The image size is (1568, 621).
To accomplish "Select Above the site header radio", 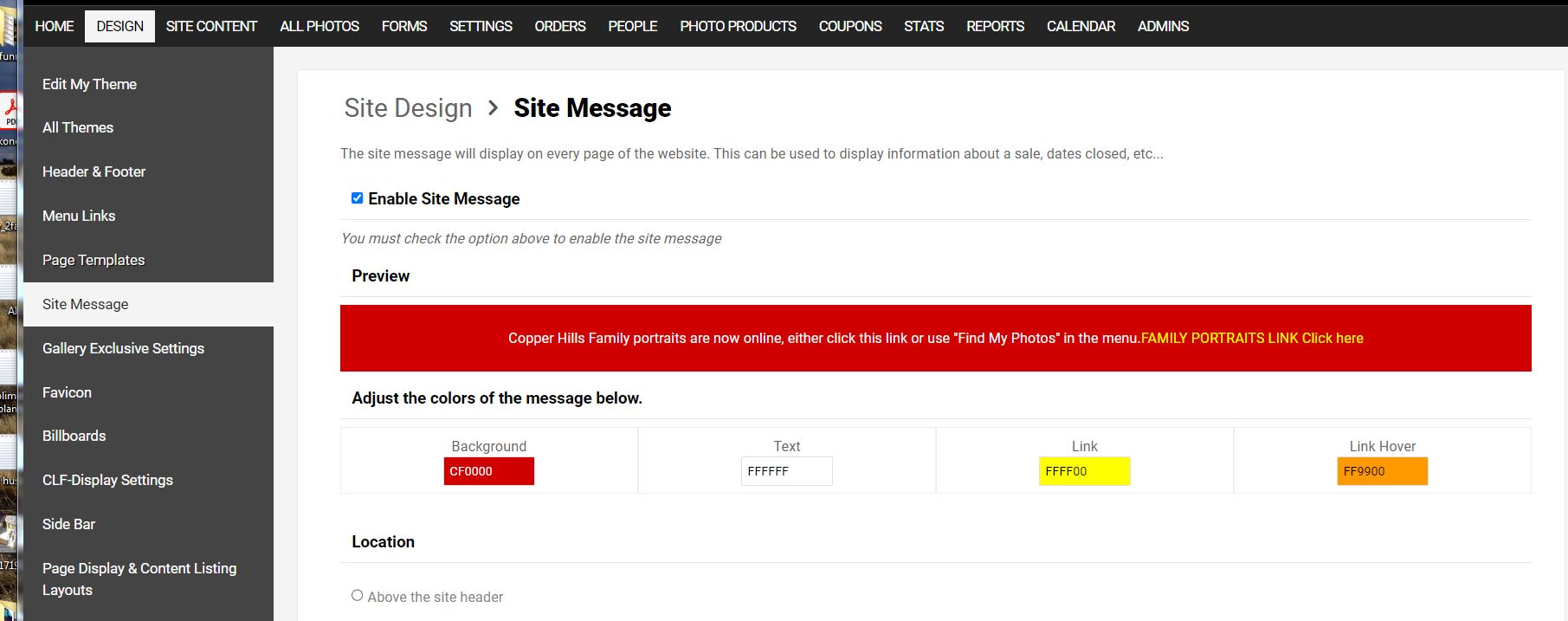I will 357,596.
